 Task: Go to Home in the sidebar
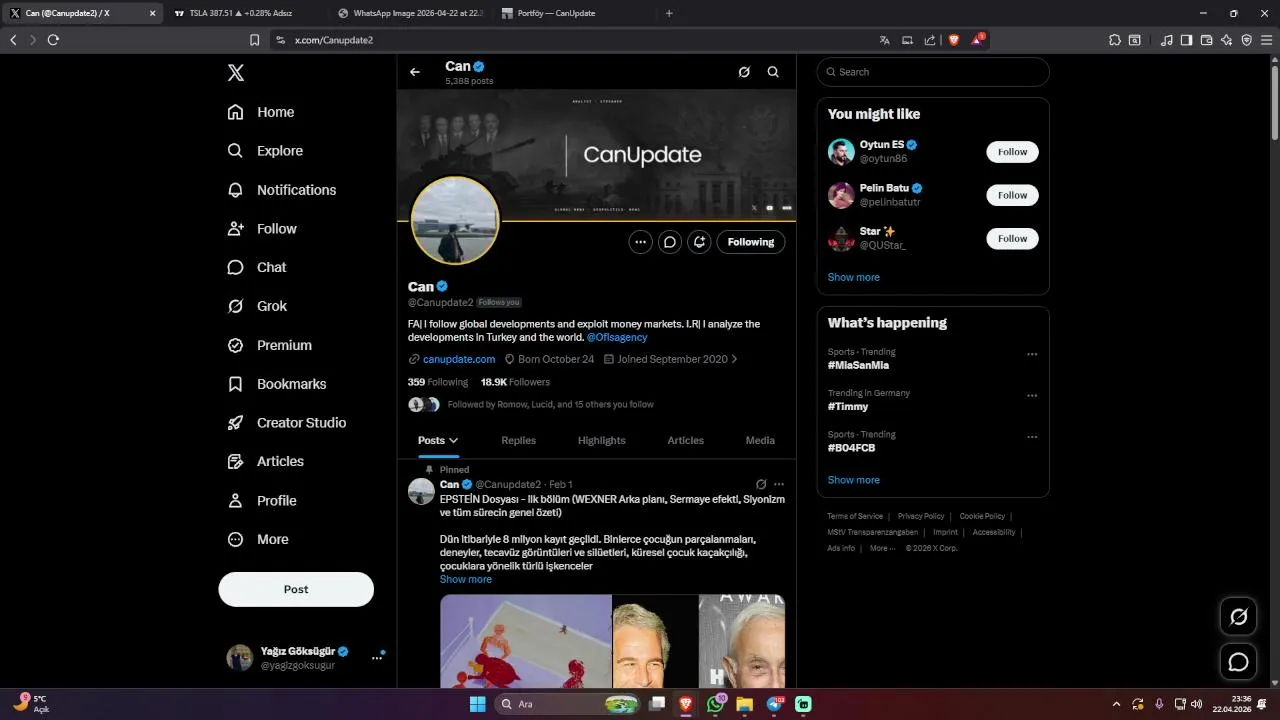click(261, 112)
